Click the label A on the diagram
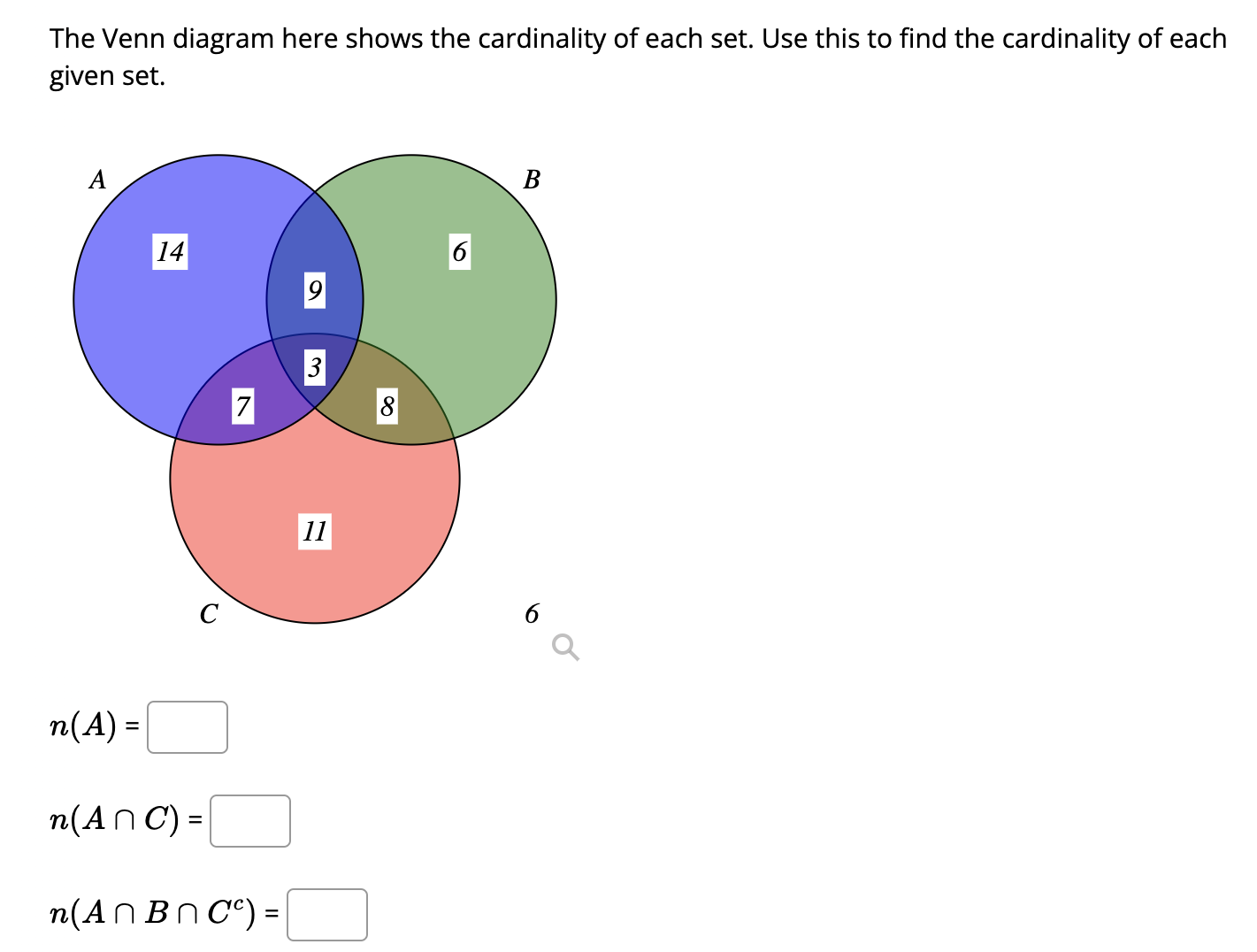The height and width of the screenshot is (952, 1257). click(97, 180)
